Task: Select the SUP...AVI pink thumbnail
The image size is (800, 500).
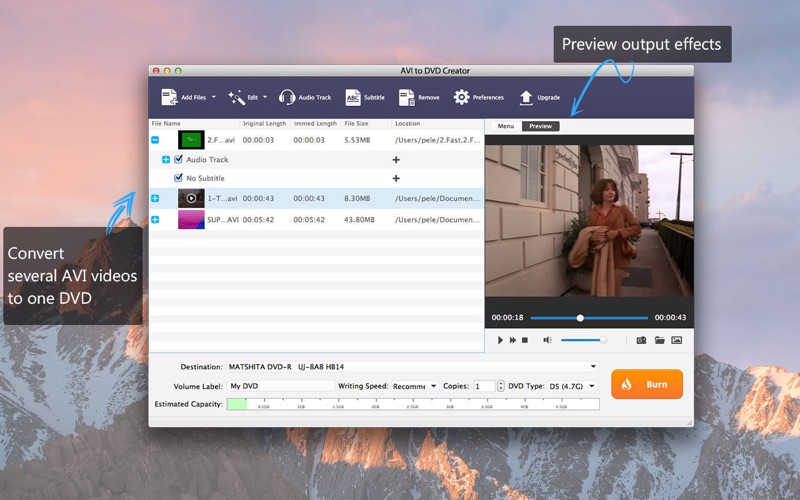Action: pyautogui.click(x=191, y=219)
